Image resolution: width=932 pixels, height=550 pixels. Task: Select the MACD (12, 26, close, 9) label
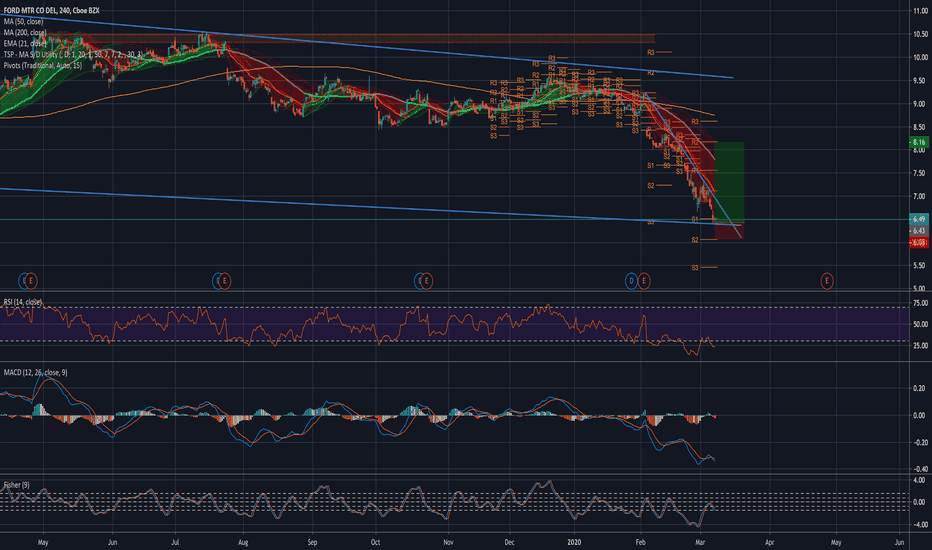36,372
